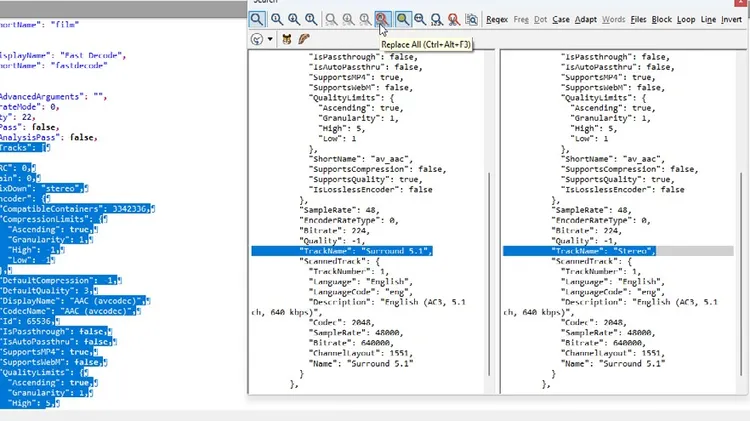This screenshot has height=421, width=750.
Task: Click "QualityLimits": { in the replace box
Action: 605,98
